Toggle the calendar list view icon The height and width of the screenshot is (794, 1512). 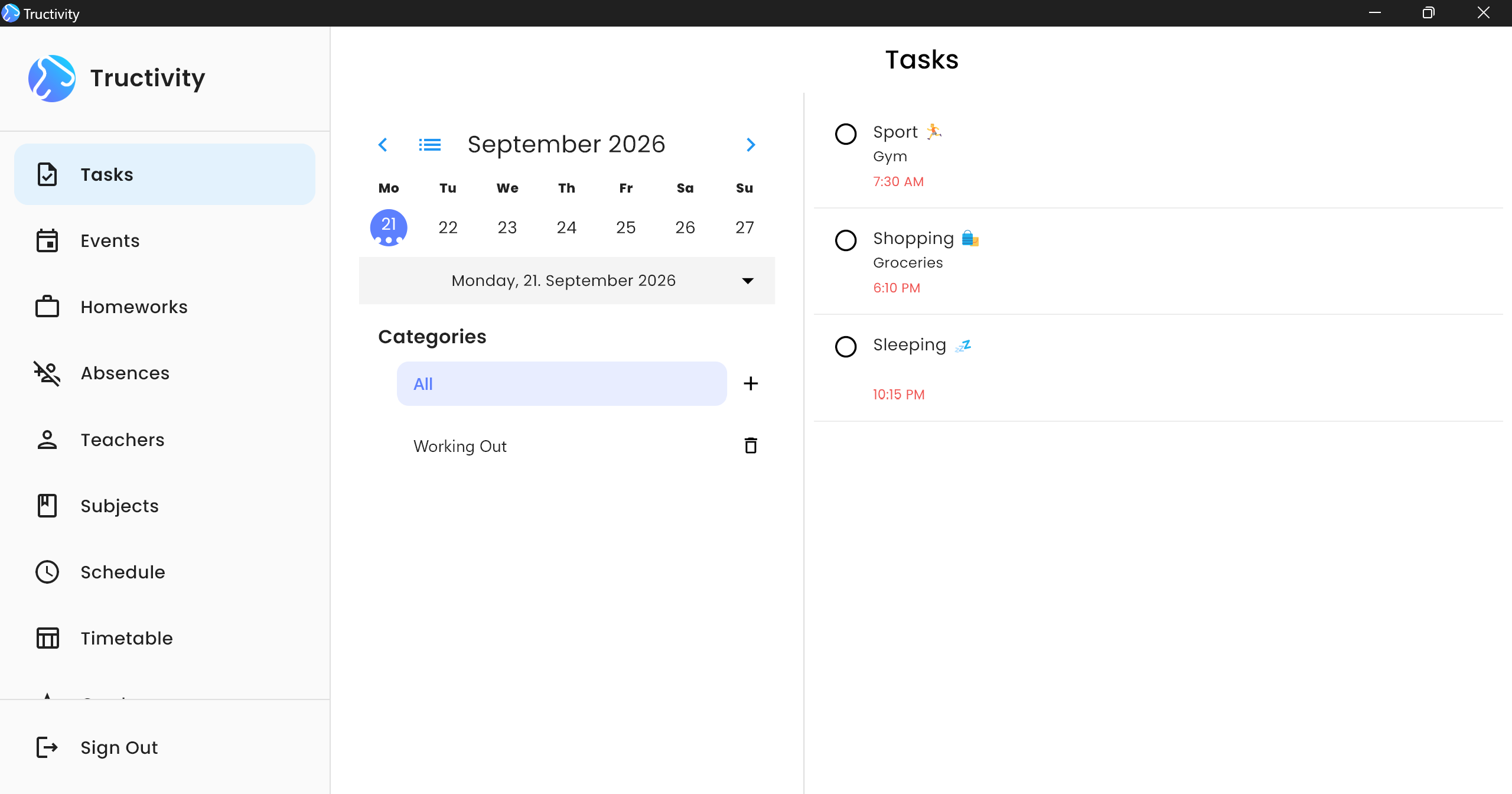point(430,145)
